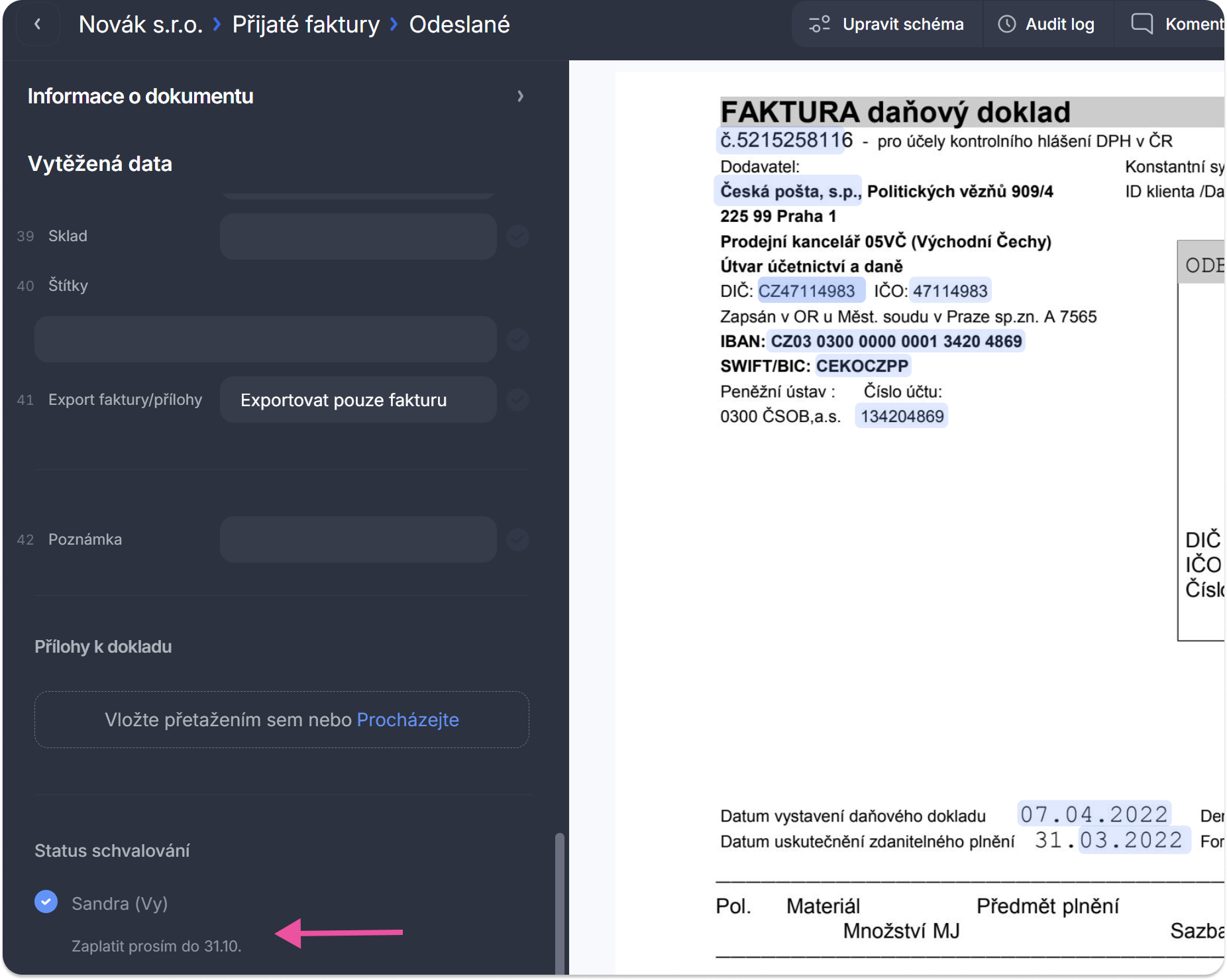Click Sandra approval status check icon
The image size is (1227, 980).
coord(46,901)
